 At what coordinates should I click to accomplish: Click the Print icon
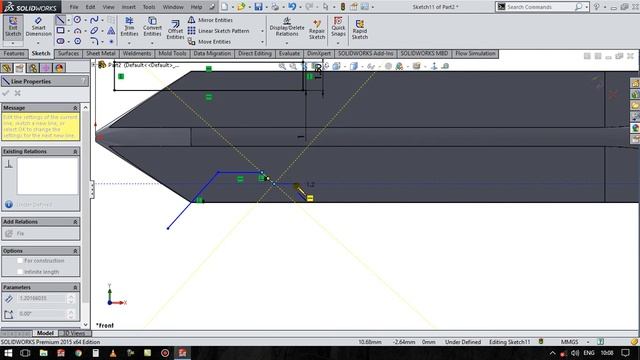pyautogui.click(x=275, y=7)
